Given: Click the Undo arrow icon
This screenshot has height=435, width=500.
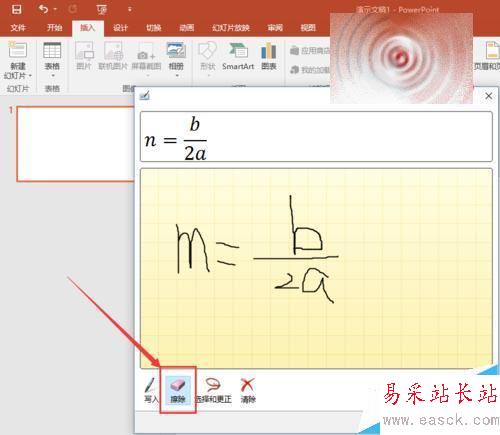Looking at the screenshot, I should [x=43, y=9].
